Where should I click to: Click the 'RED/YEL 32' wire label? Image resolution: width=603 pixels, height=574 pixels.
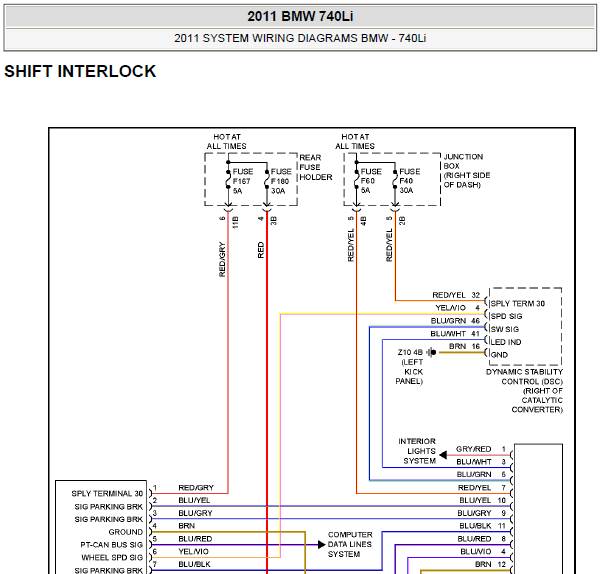point(456,295)
